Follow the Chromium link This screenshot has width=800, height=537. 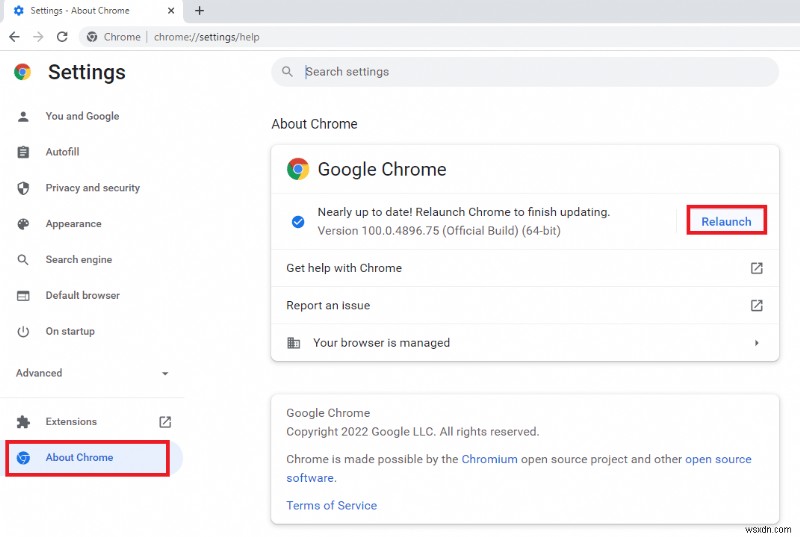point(489,459)
